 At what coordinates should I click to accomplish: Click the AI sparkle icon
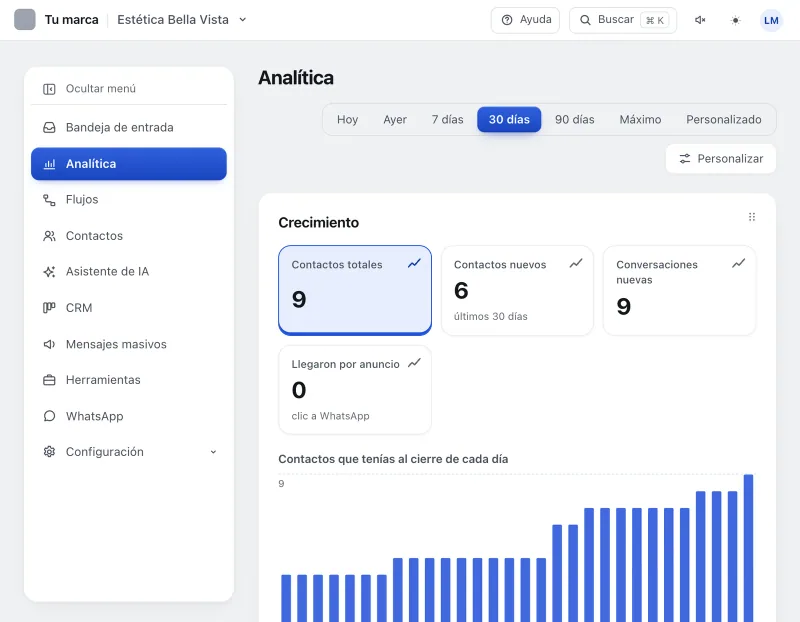[49, 272]
